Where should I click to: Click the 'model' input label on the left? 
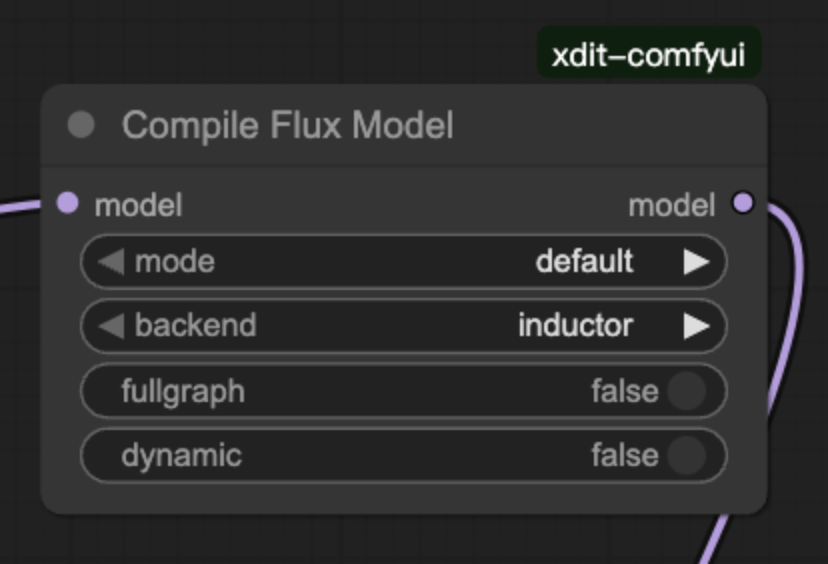pos(138,205)
